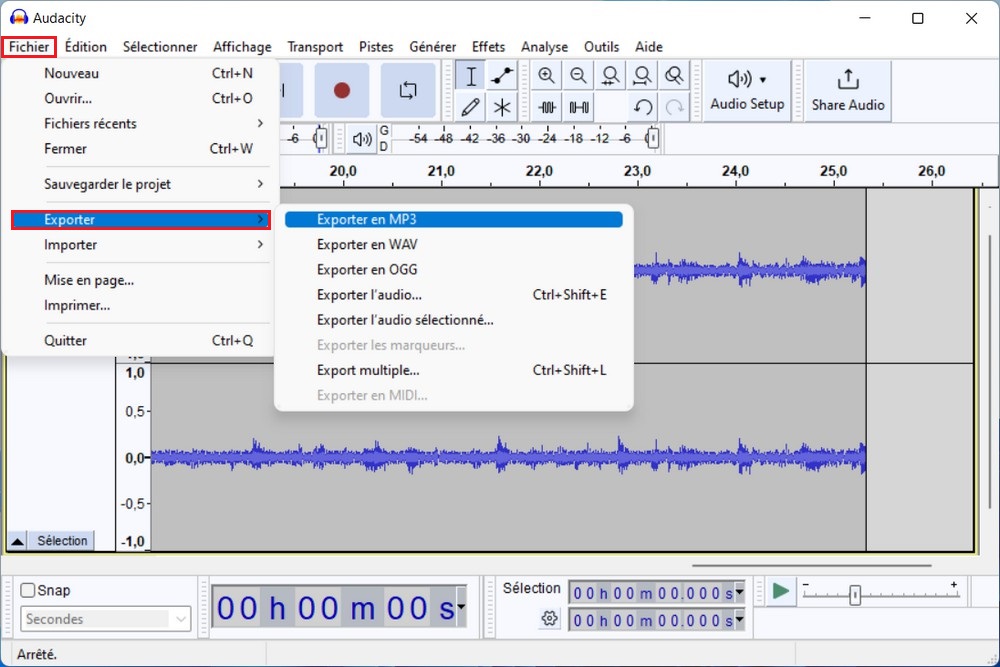Click Quitter menu entry
This screenshot has height=667, width=1000.
142,340
